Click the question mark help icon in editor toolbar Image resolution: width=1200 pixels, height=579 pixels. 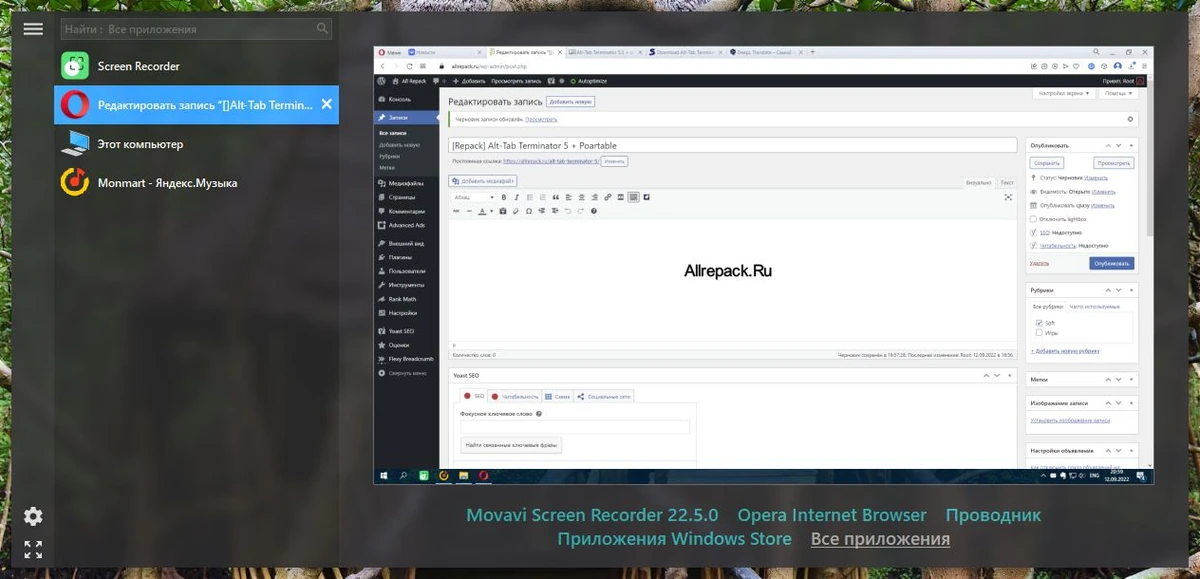tap(594, 211)
